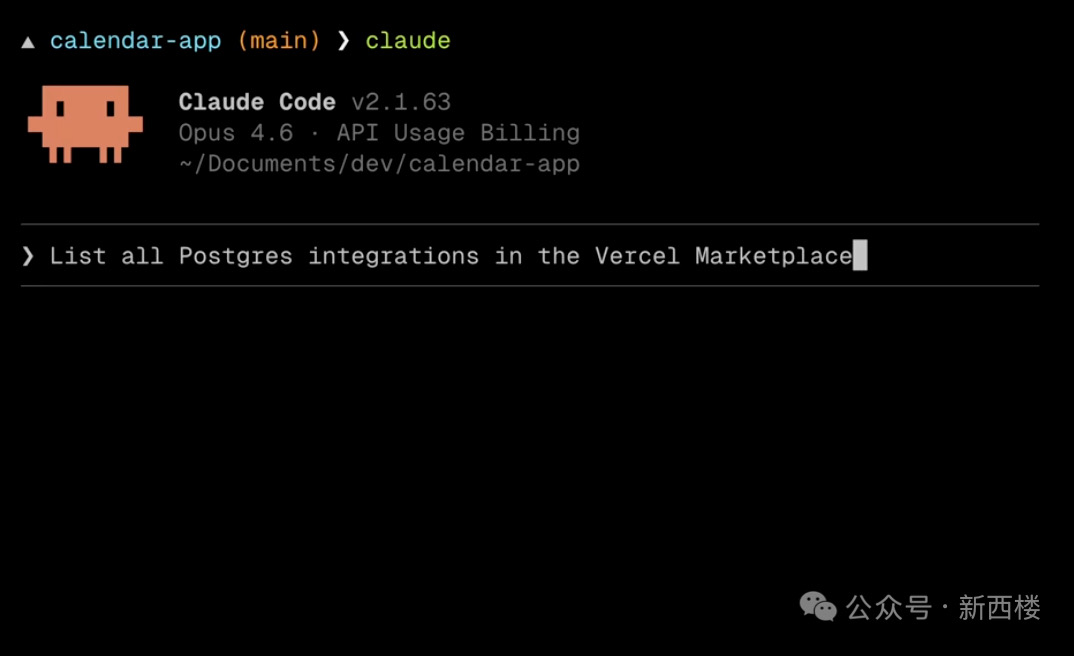Click the v2.1.63 version number
The image size is (1074, 656).
pos(401,102)
